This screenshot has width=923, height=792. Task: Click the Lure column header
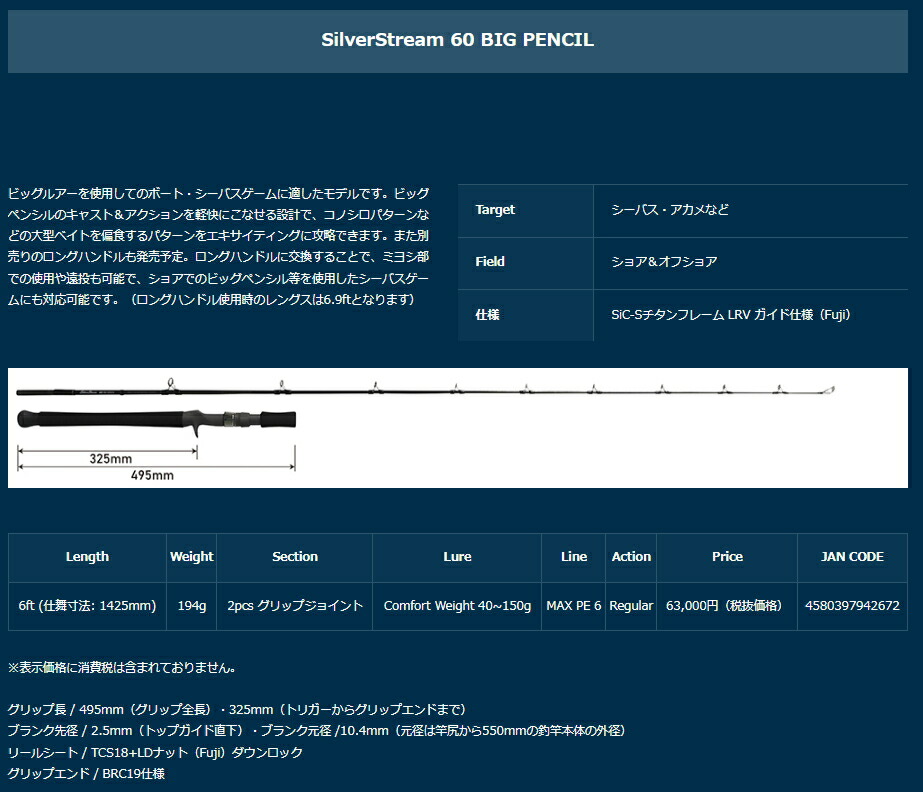pos(457,557)
